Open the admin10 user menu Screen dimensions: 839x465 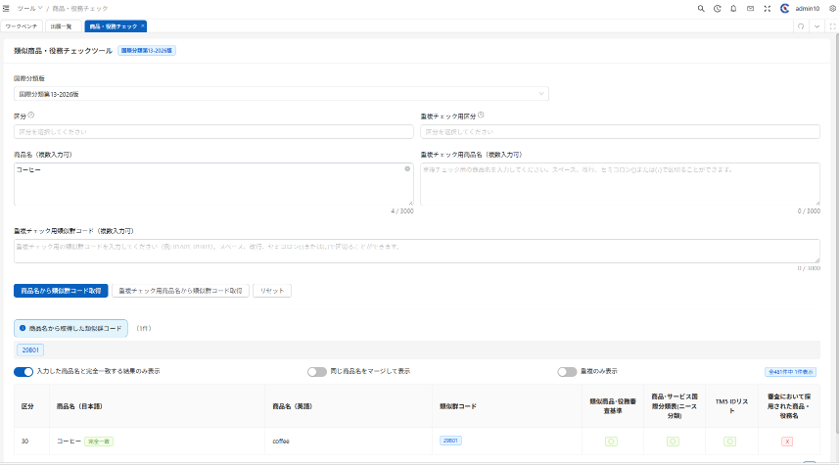tap(807, 9)
